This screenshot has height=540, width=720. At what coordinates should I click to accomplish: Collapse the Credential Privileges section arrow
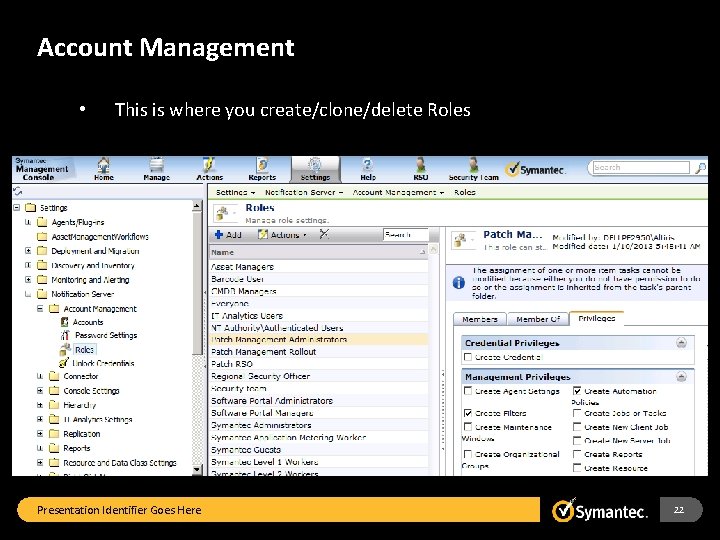[681, 343]
